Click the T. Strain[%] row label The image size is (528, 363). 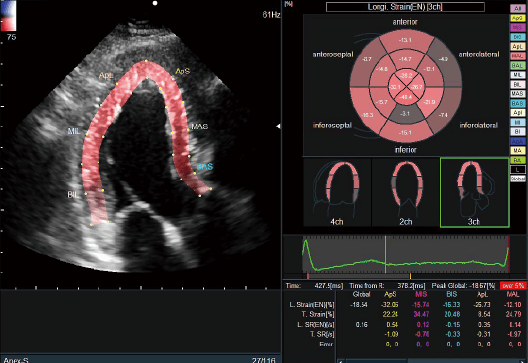(x=318, y=315)
